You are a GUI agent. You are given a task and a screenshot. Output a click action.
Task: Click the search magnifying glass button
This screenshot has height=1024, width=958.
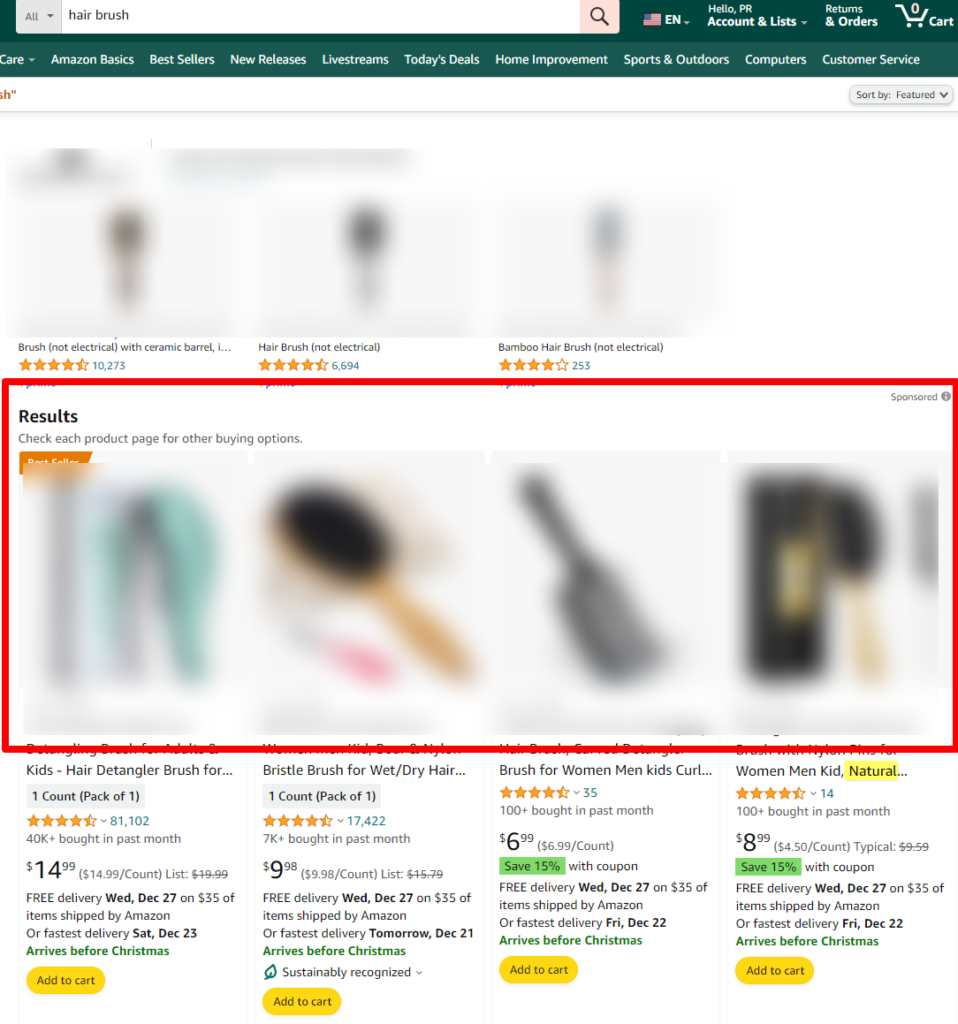(599, 16)
